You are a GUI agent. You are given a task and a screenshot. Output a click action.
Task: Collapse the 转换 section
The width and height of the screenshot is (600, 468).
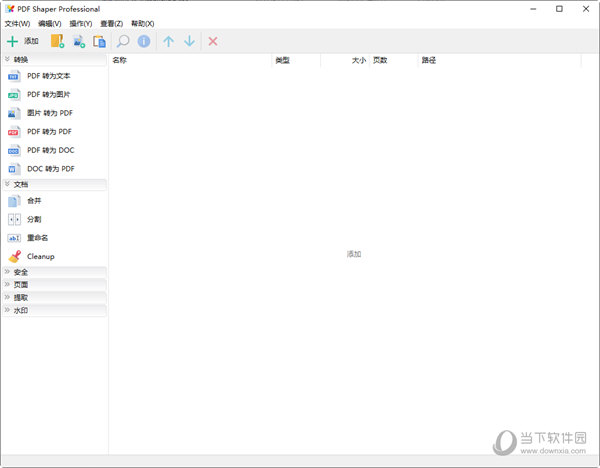7,59
